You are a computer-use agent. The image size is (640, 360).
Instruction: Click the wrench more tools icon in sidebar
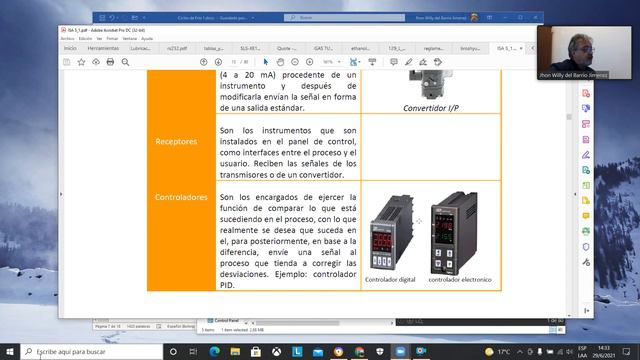pos(586,262)
